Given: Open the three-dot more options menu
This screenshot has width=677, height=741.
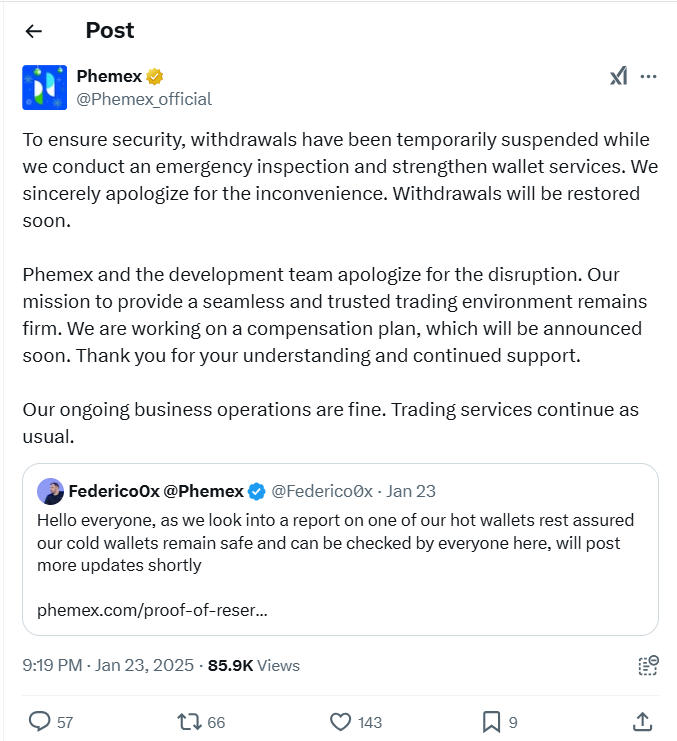Looking at the screenshot, I should 648,77.
